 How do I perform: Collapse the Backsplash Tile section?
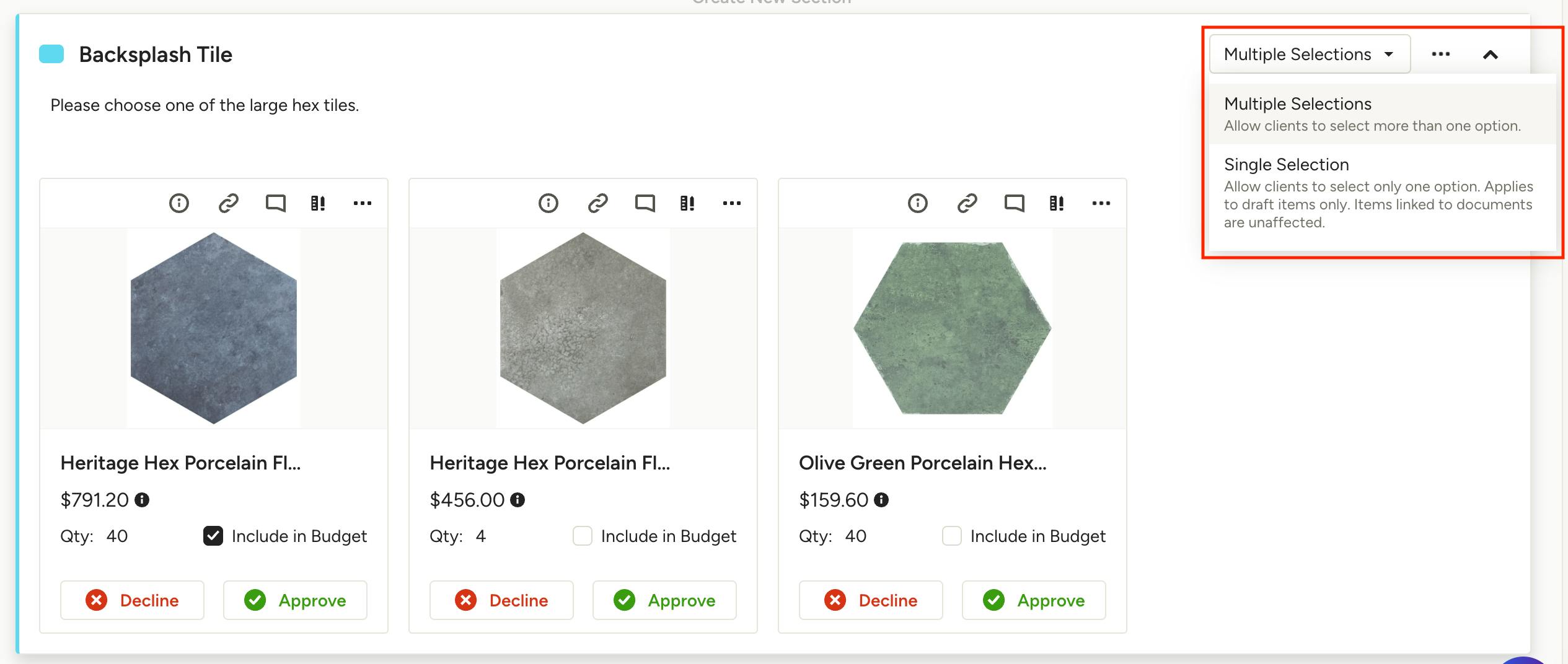click(1491, 55)
